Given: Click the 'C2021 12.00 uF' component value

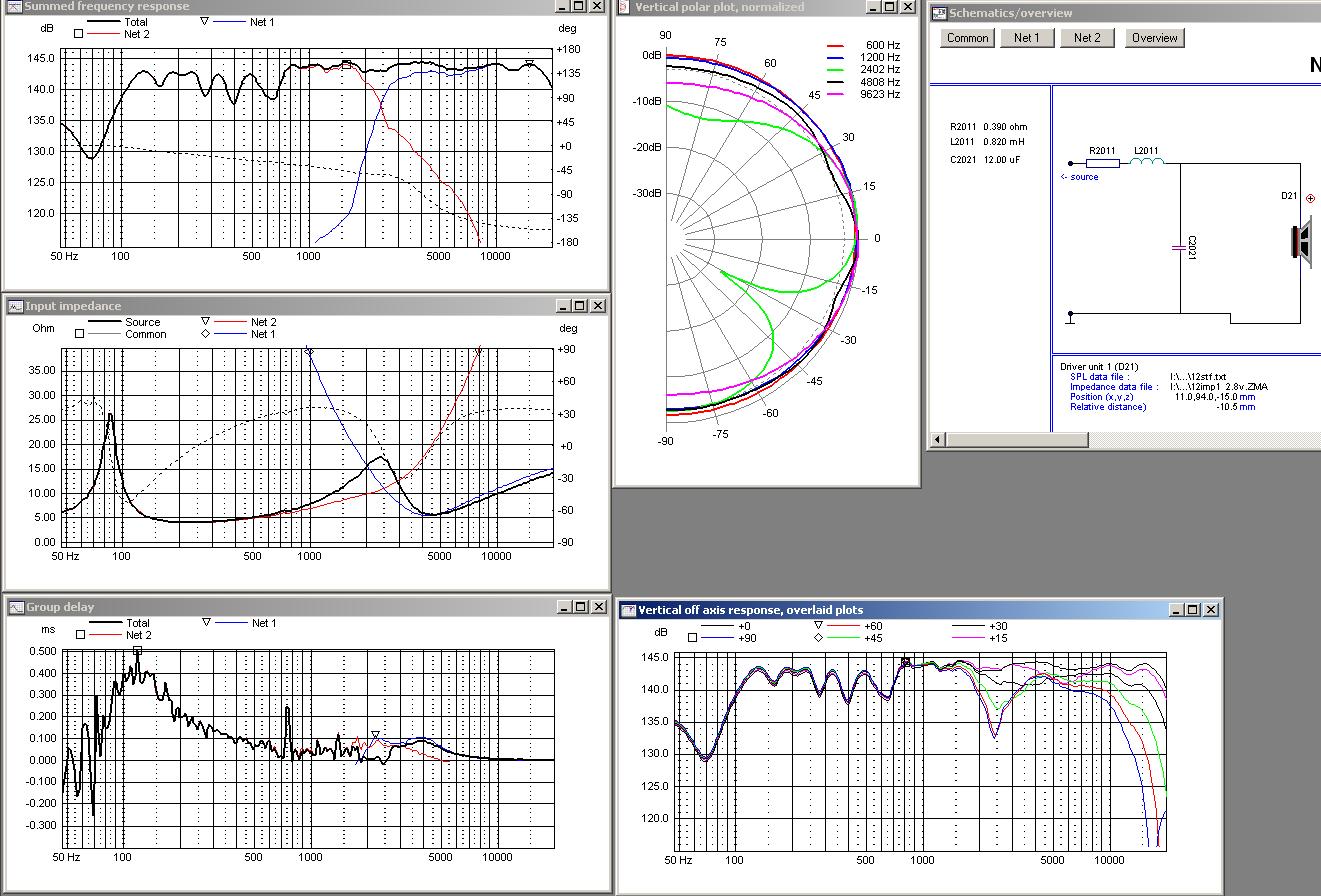Looking at the screenshot, I should coord(986,159).
